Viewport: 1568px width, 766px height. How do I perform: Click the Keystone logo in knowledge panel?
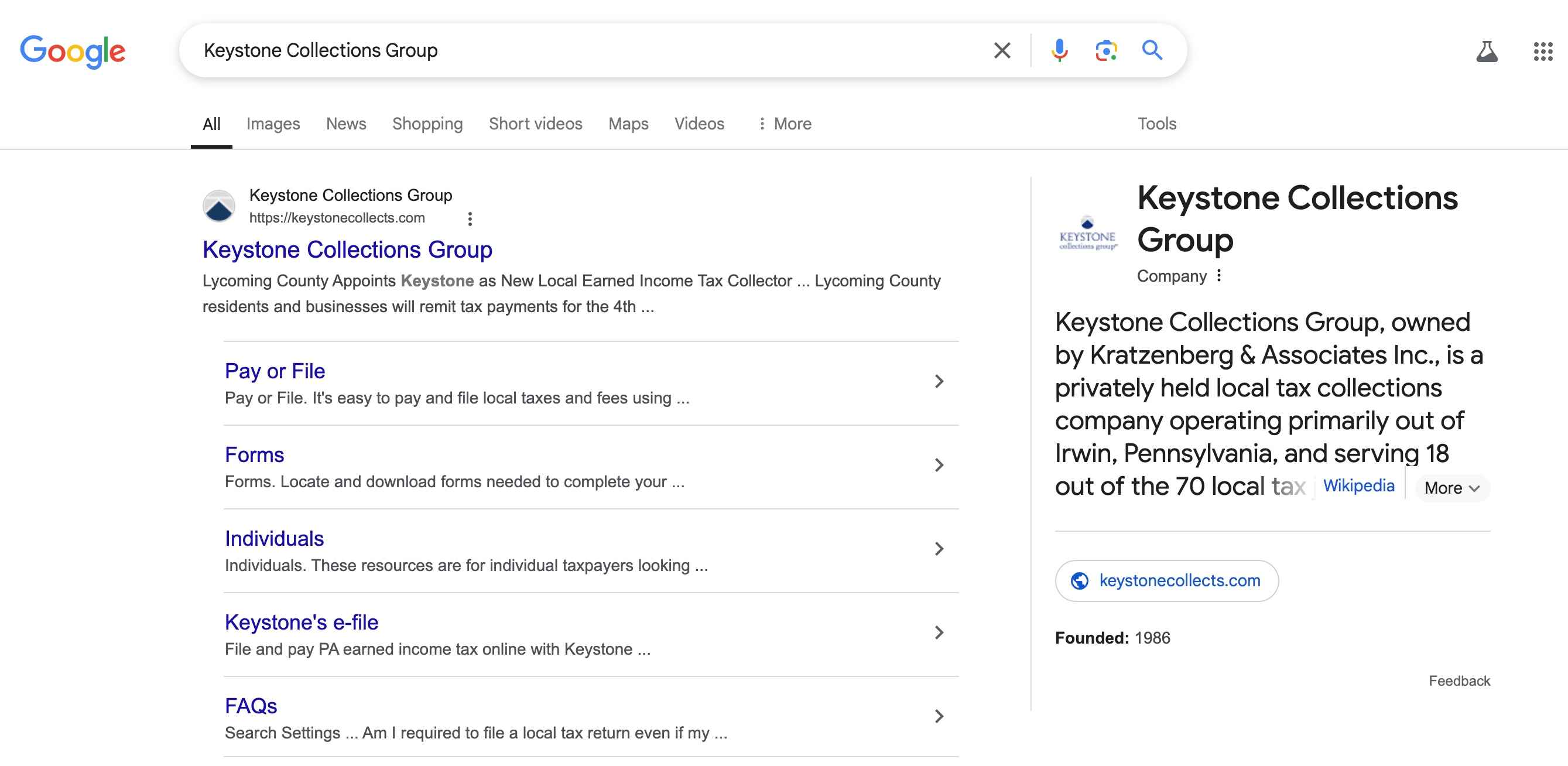(x=1088, y=232)
